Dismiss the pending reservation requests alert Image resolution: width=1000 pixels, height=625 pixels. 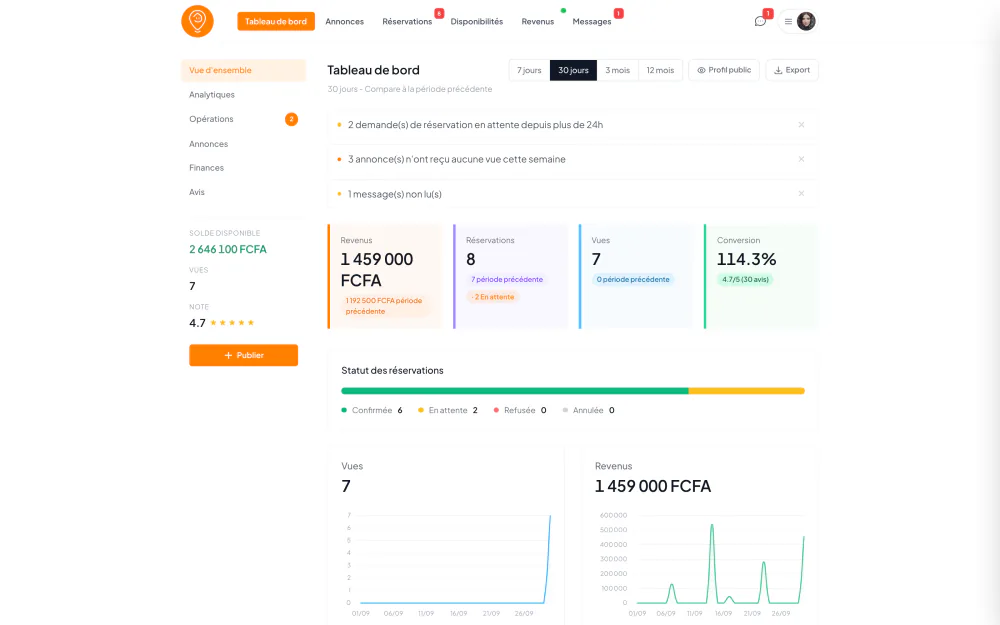click(801, 125)
